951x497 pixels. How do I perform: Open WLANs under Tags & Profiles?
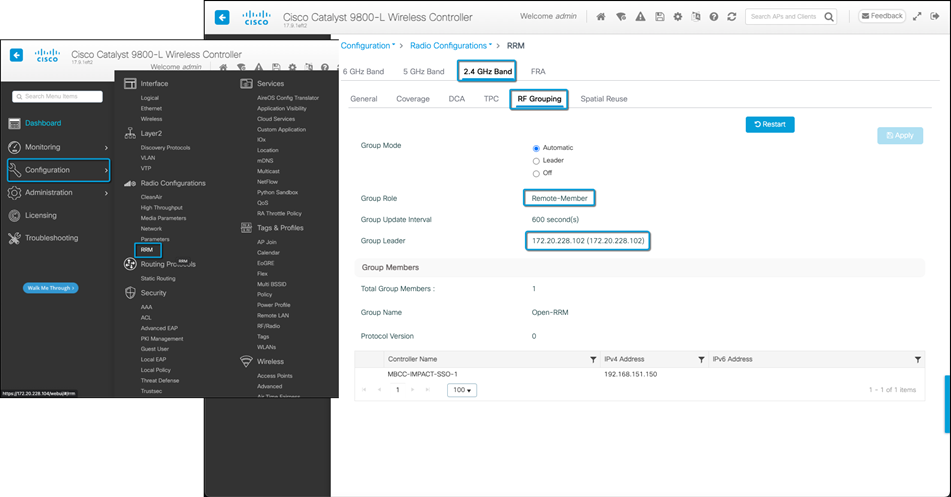coord(266,347)
